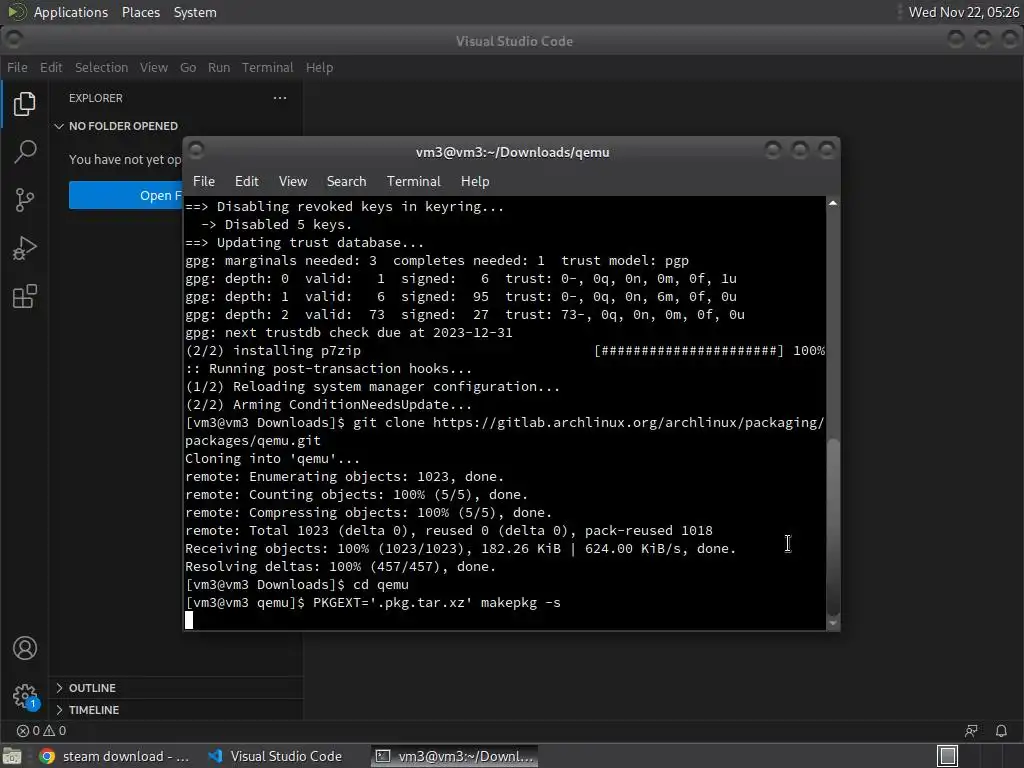Open the VS Code Help menu
1024x768 pixels.
coord(319,67)
